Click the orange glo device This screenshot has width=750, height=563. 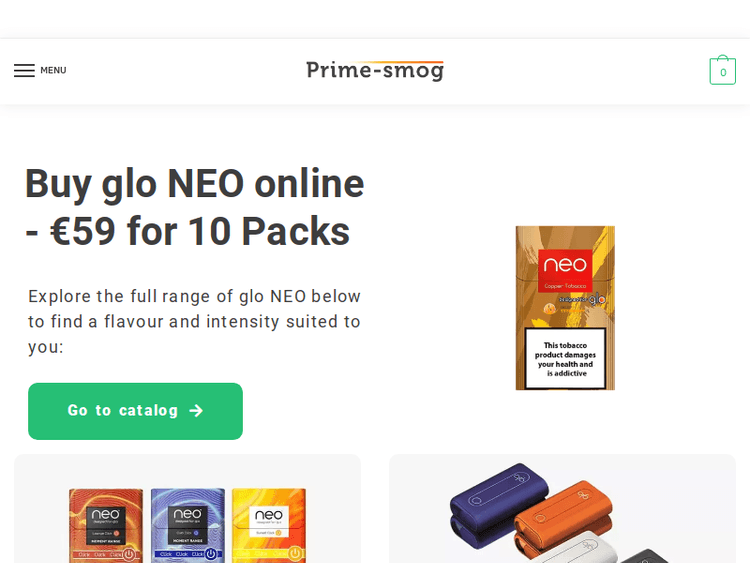click(x=564, y=519)
